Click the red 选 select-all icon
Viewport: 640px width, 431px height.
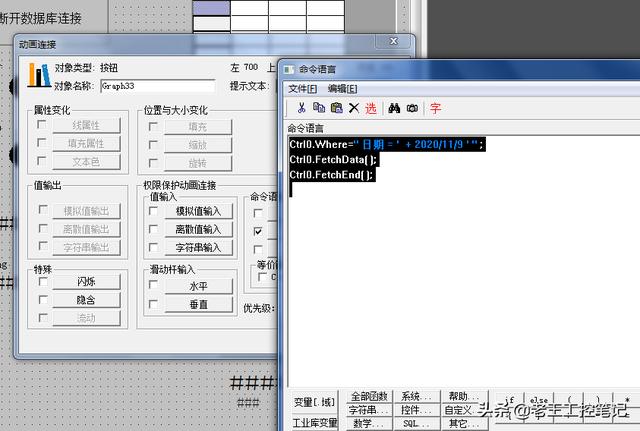click(x=371, y=108)
